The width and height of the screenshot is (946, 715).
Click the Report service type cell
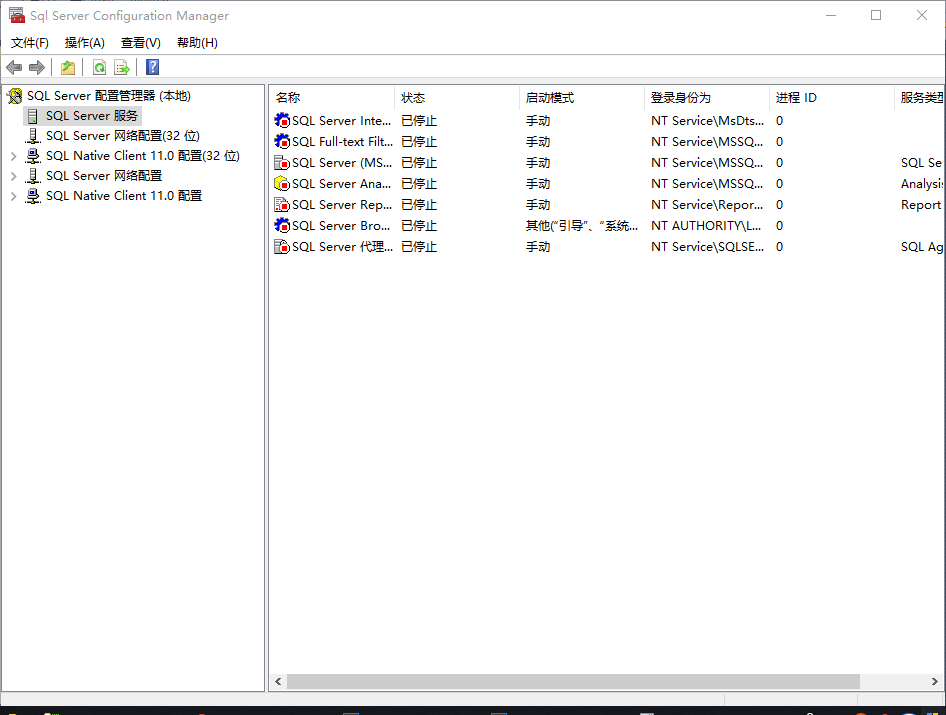point(921,205)
